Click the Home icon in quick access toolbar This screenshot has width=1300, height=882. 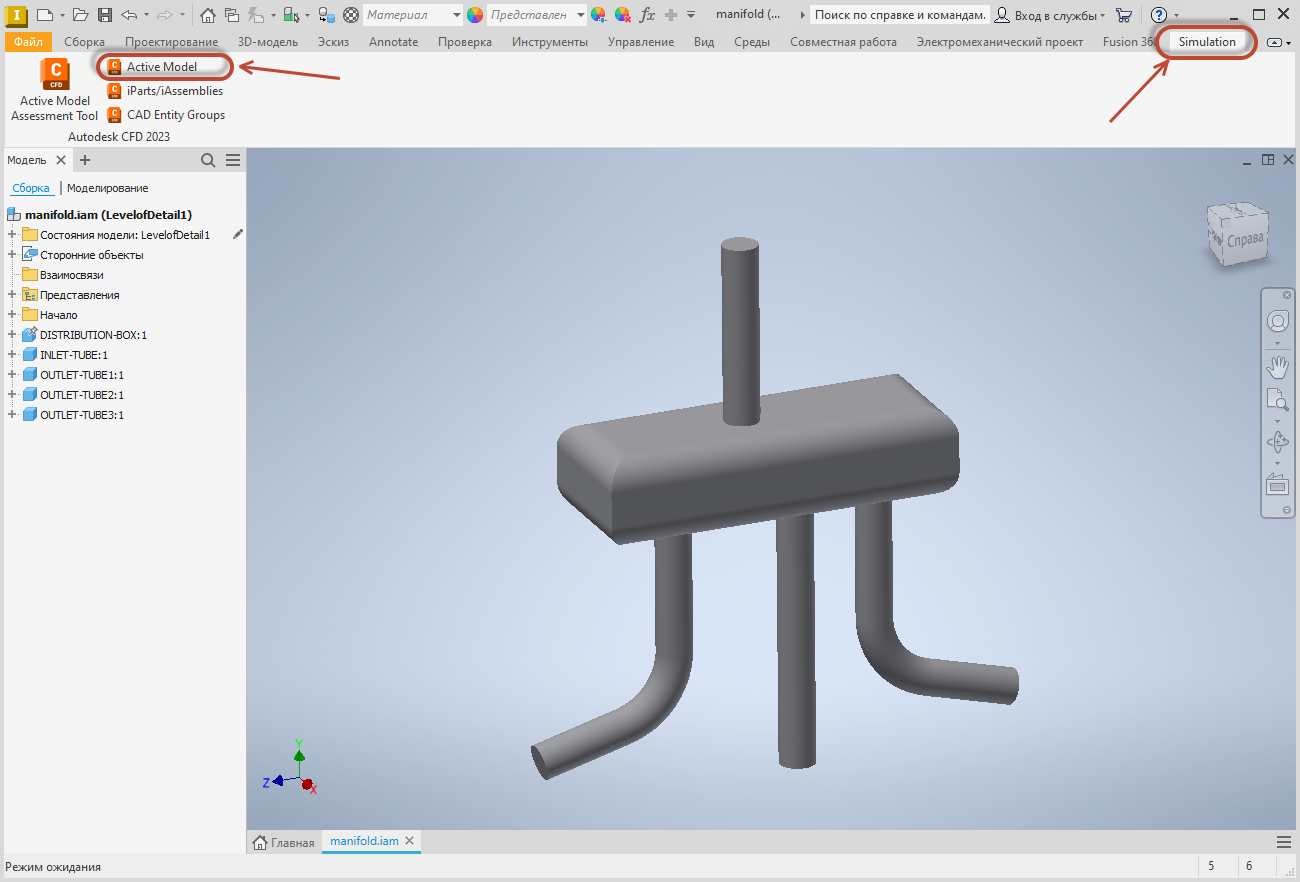[207, 15]
